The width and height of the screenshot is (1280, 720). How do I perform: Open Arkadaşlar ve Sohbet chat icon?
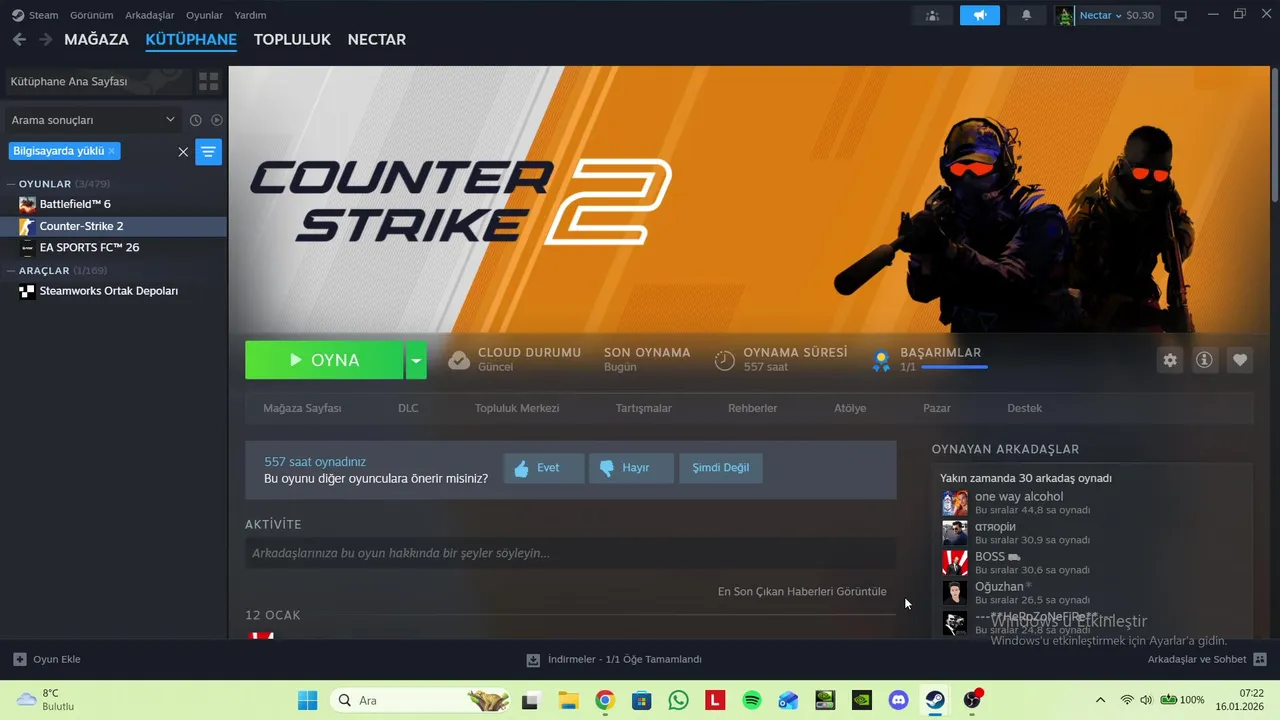1260,659
